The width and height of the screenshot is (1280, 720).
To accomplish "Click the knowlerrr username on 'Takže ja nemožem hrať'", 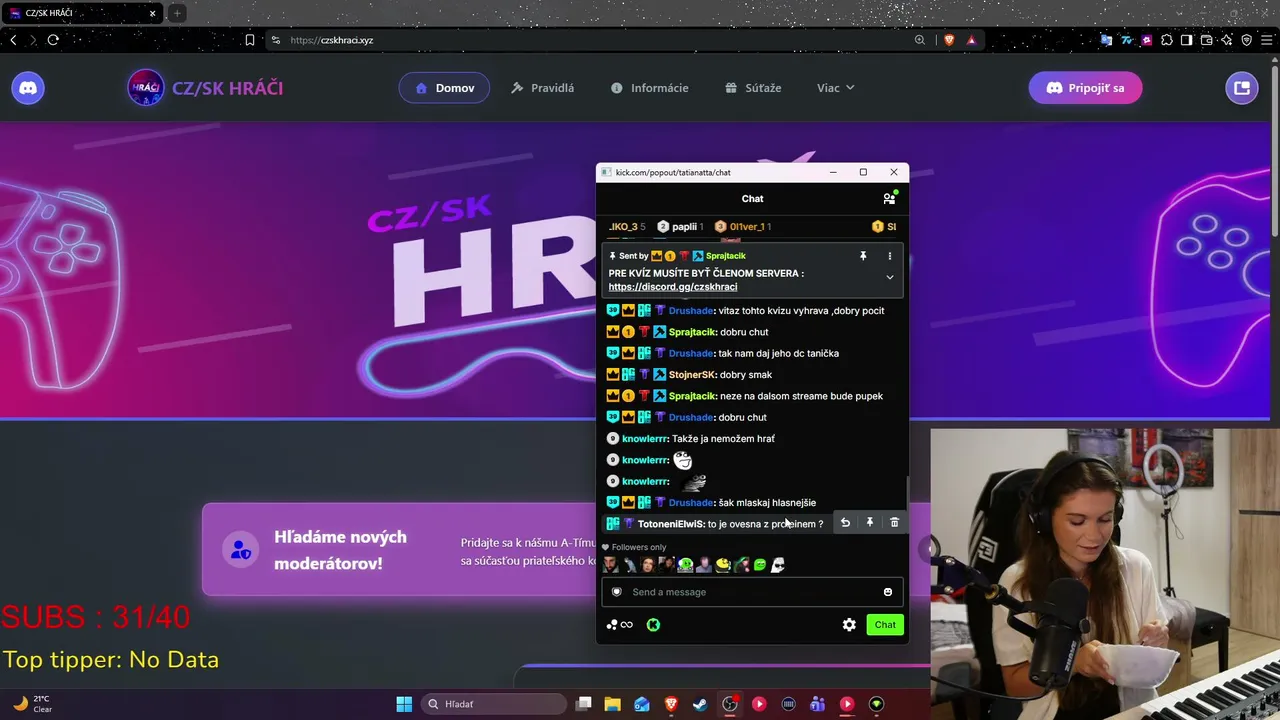I will [645, 439].
